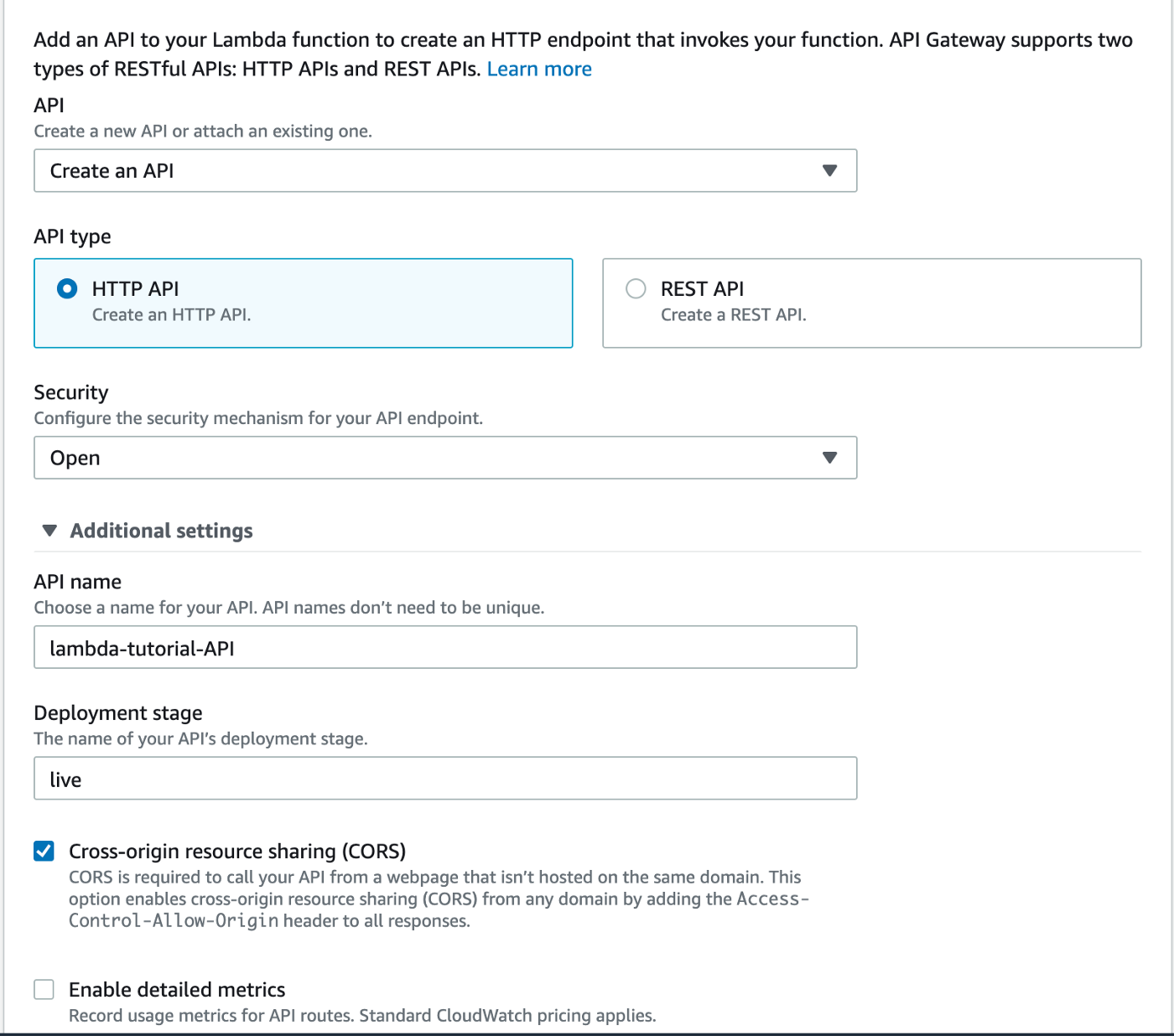Click the API dropdown arrow icon

[x=829, y=171]
